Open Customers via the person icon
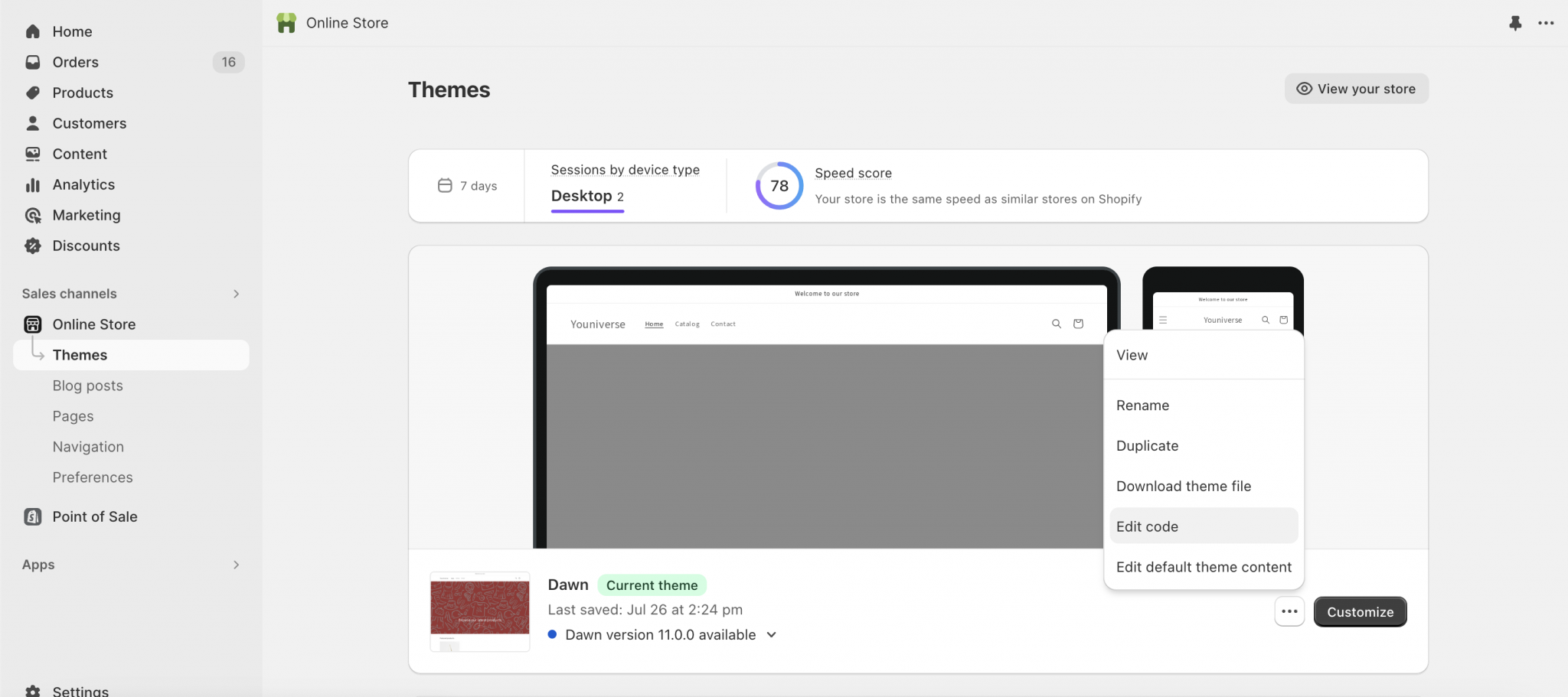This screenshot has height=697, width=1568. pos(33,123)
